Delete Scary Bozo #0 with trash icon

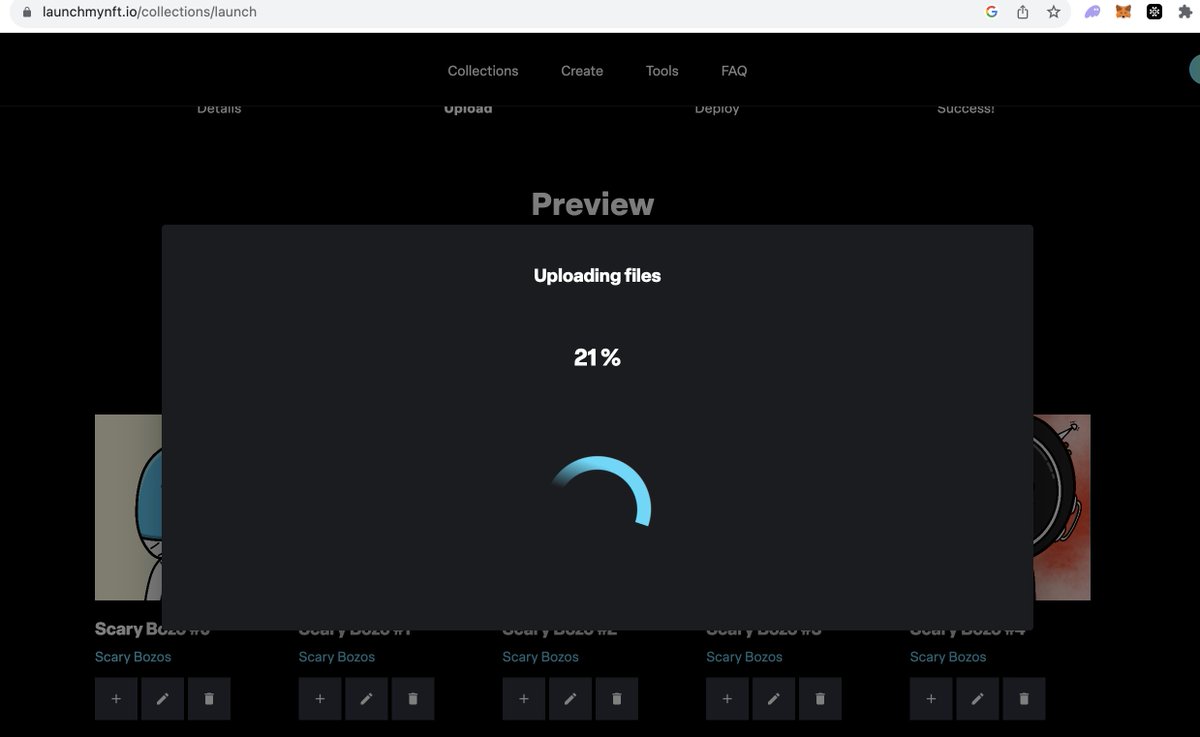pyautogui.click(x=209, y=699)
